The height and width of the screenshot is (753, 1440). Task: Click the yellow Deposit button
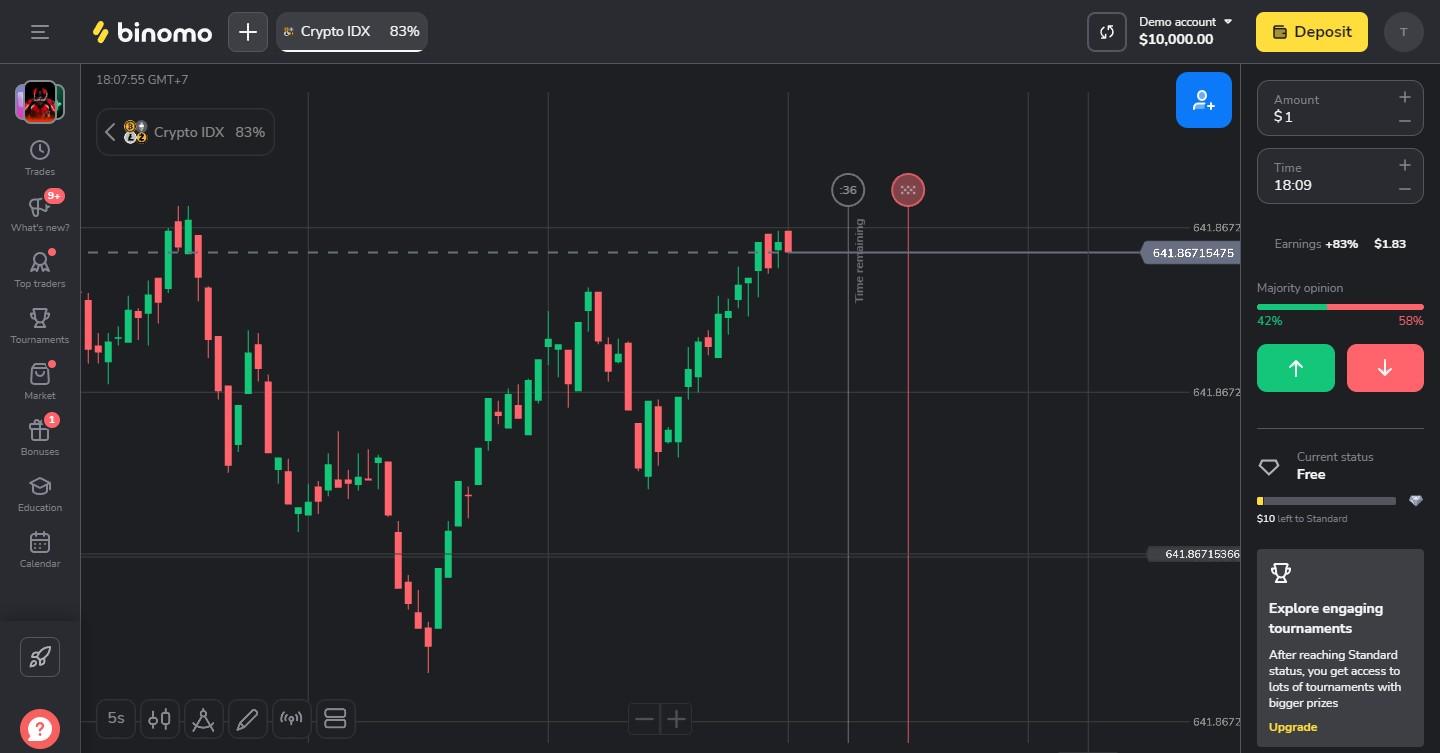pyautogui.click(x=1310, y=32)
